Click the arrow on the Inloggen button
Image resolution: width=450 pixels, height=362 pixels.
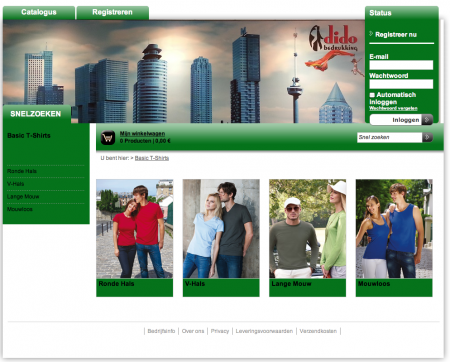(x=427, y=120)
